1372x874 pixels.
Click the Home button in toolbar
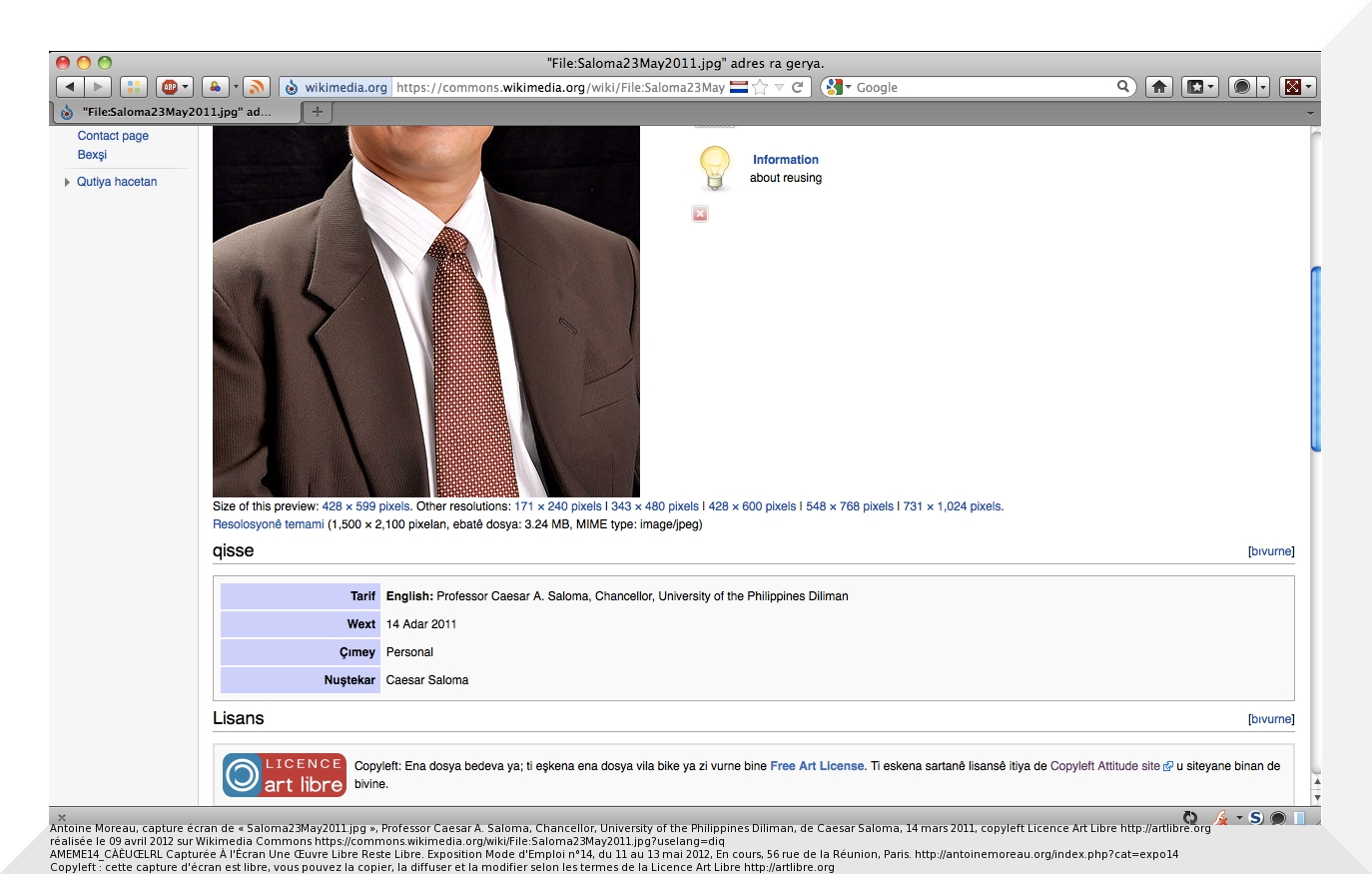1158,87
